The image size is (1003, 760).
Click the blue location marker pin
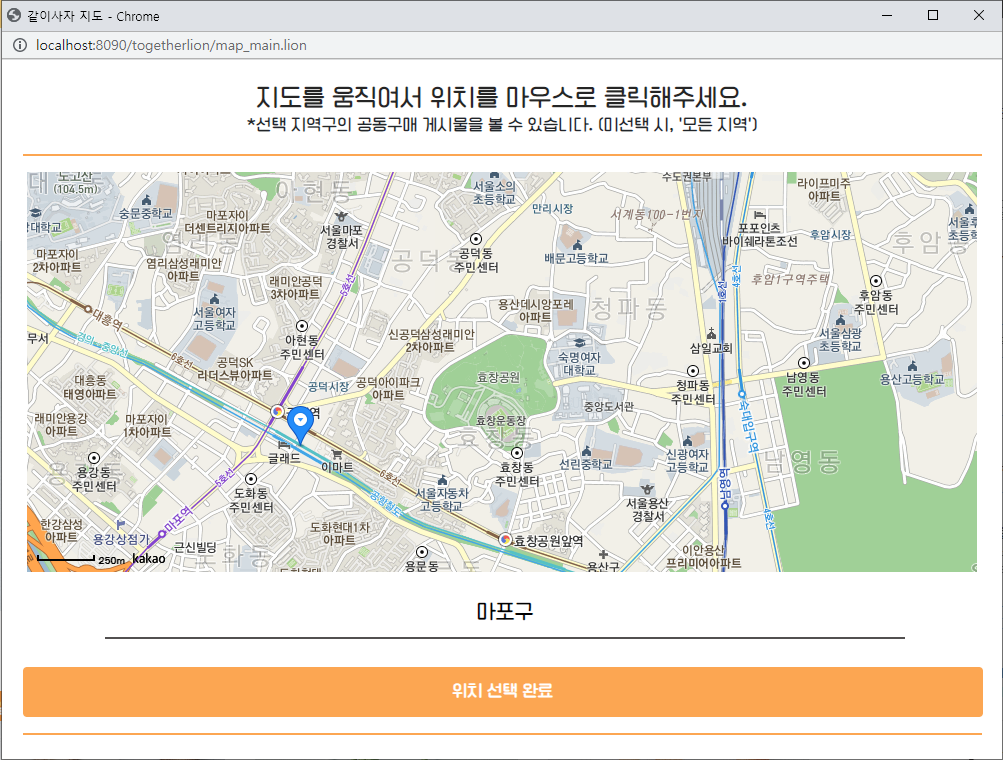click(300, 425)
